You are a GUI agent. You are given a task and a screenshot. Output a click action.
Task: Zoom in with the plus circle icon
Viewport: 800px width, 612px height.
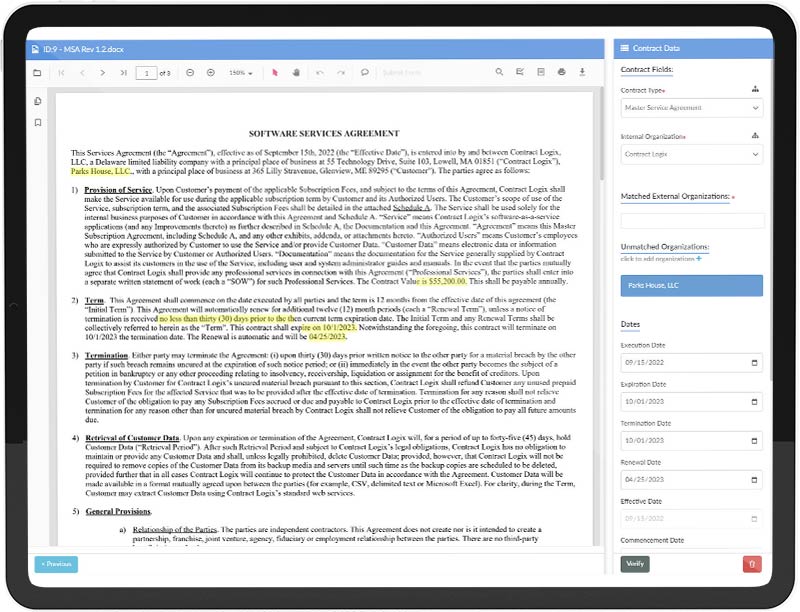click(211, 73)
